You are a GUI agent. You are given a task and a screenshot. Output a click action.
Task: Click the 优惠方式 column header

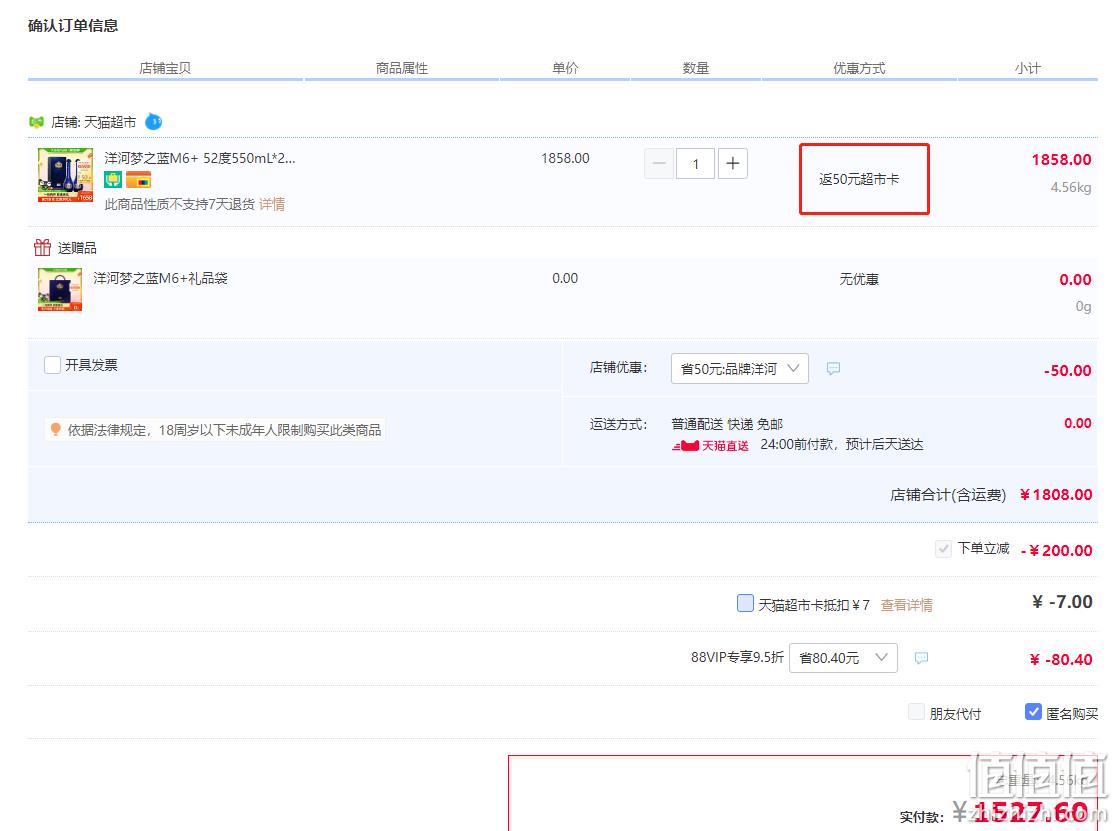tap(859, 68)
